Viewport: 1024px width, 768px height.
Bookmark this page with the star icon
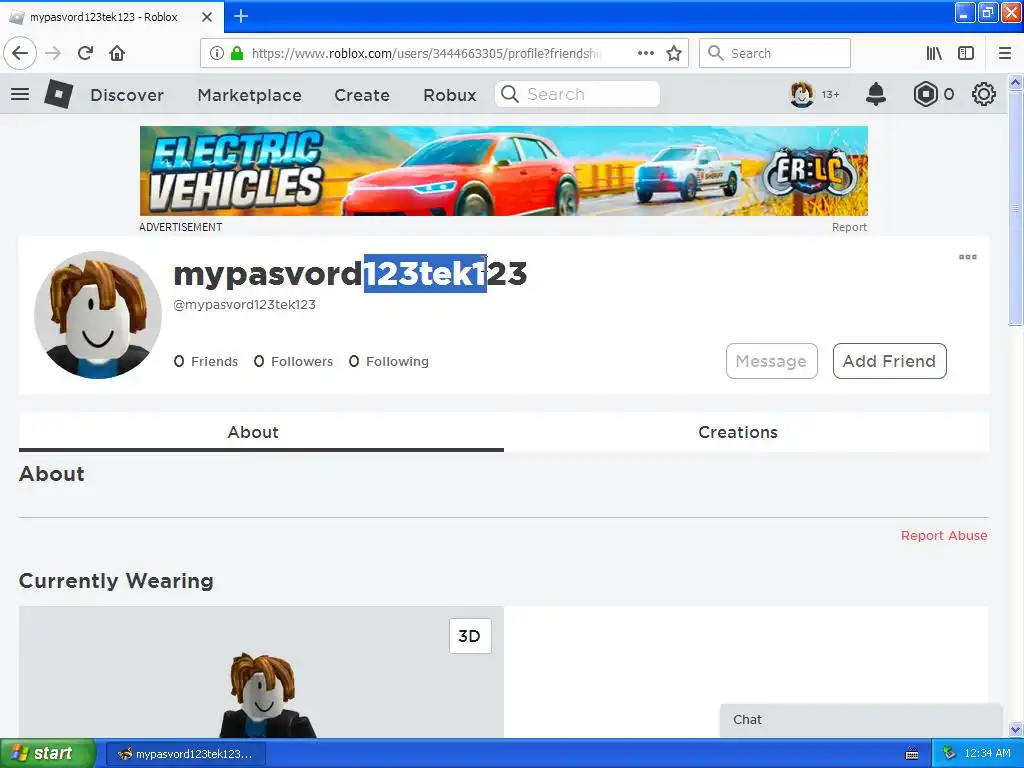(x=674, y=53)
